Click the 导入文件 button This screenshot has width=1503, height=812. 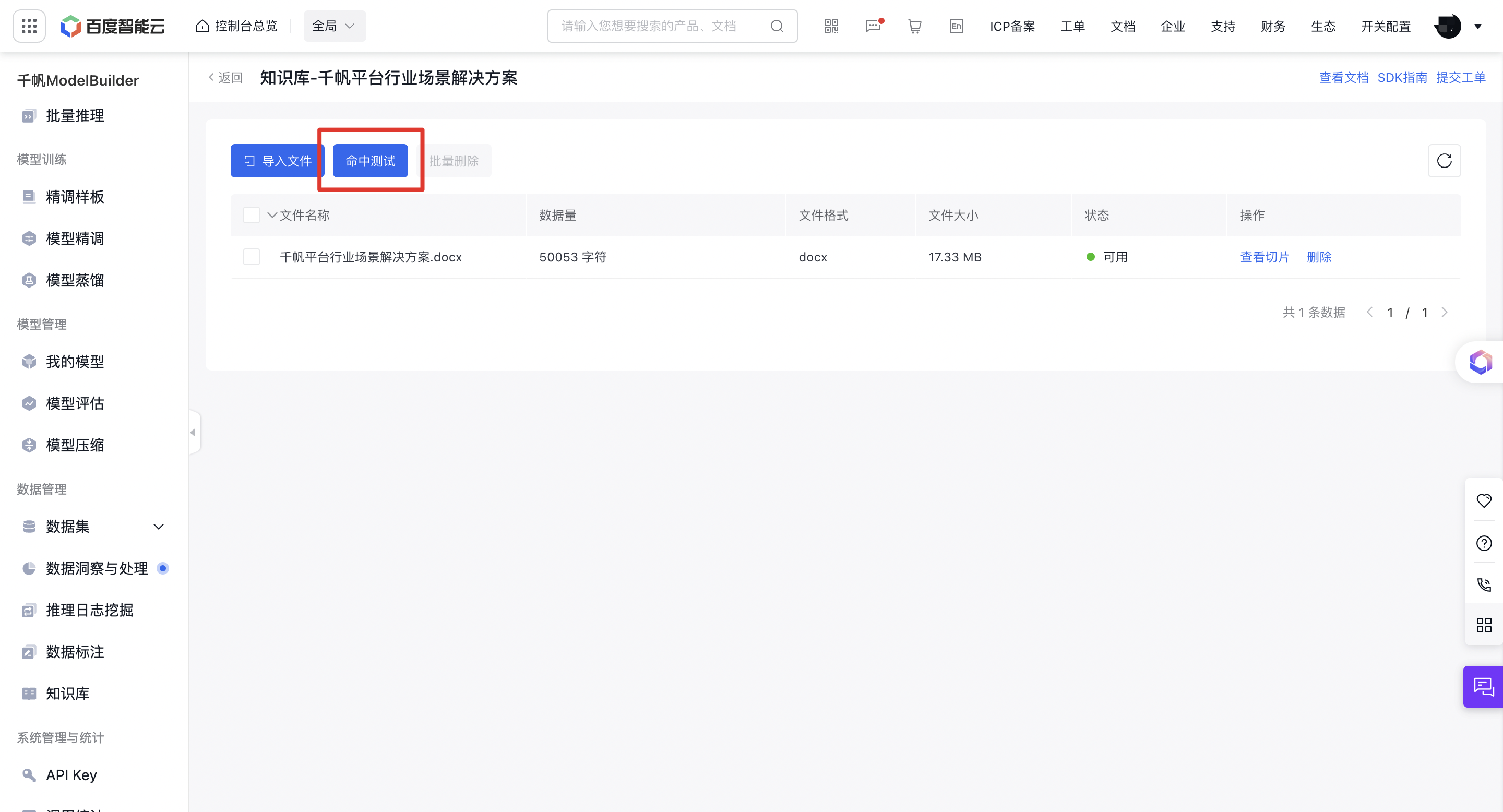(x=277, y=160)
